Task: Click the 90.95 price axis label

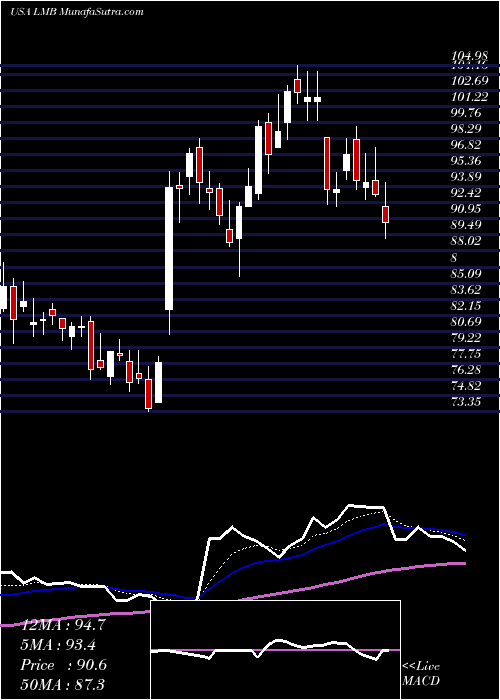Action: tap(467, 208)
